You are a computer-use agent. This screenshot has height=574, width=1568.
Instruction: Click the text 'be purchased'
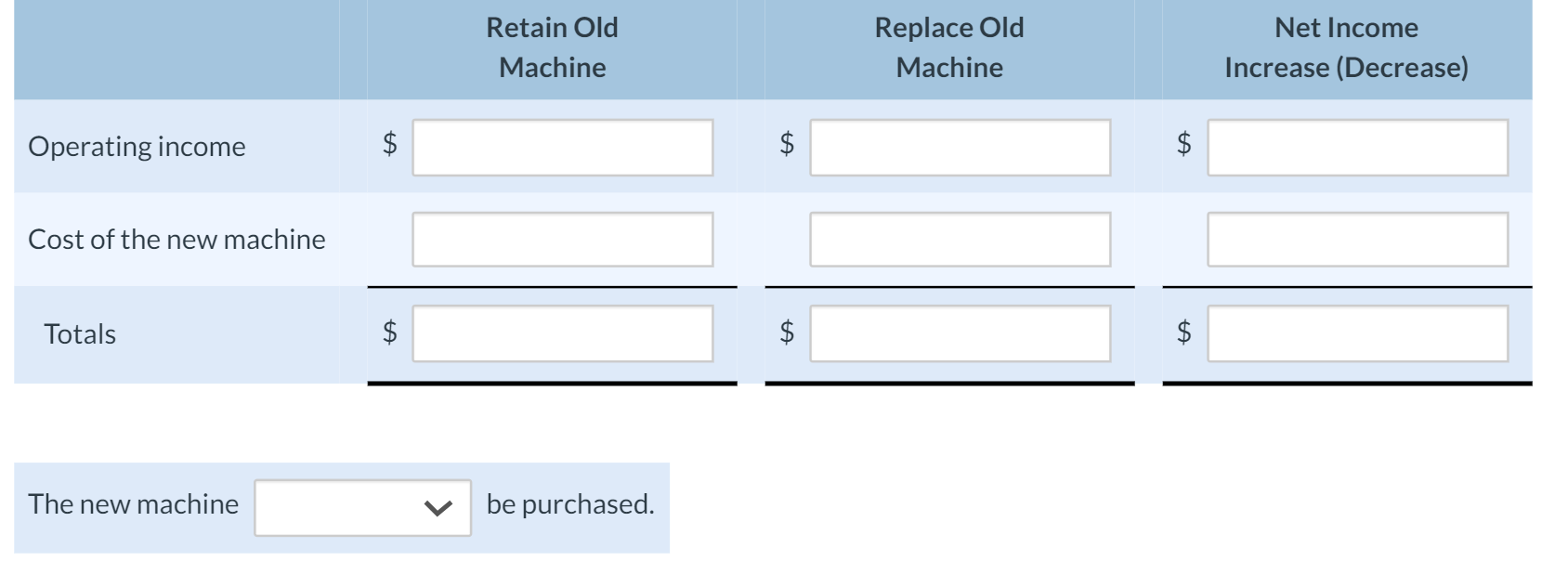coord(570,506)
